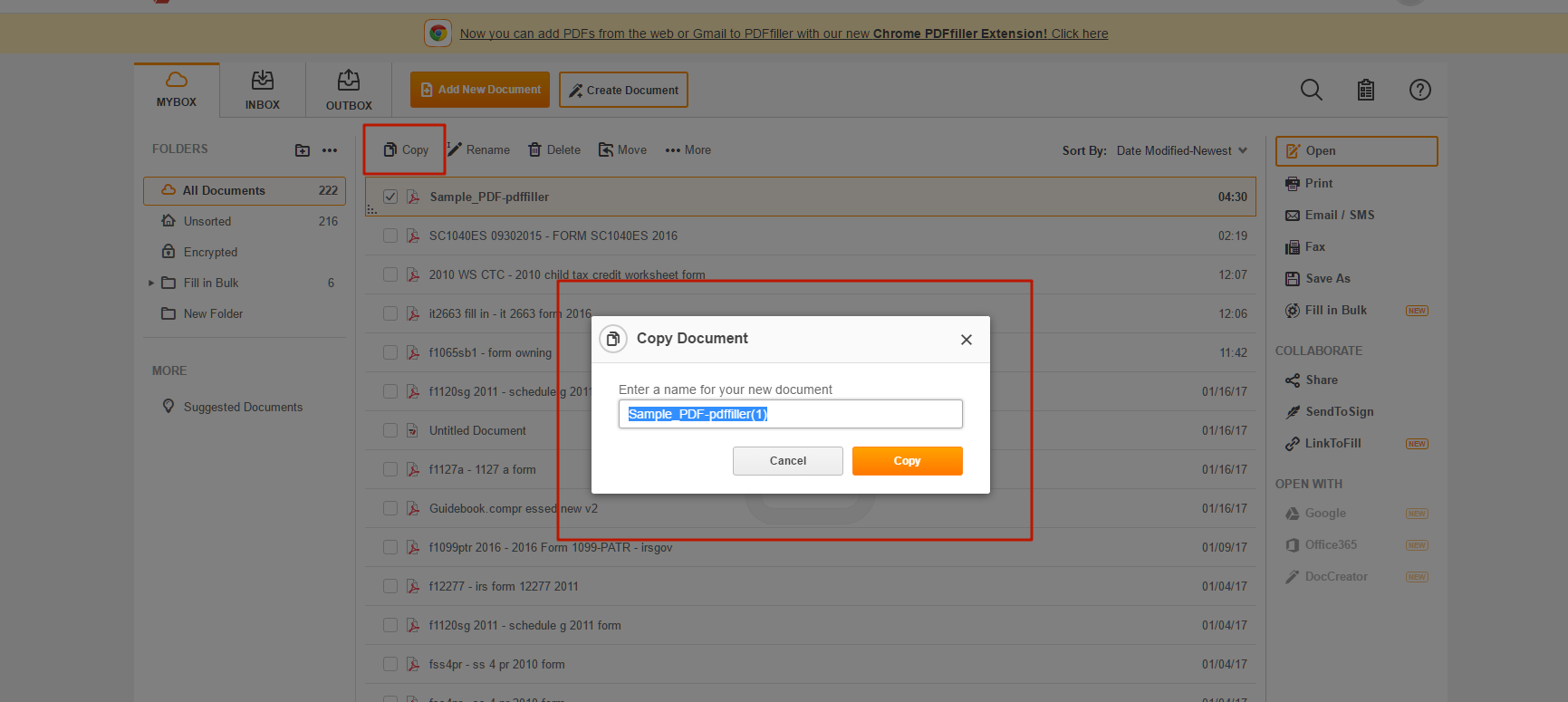The image size is (1568, 702).
Task: Open with DocCreator
Action: pos(1327,576)
